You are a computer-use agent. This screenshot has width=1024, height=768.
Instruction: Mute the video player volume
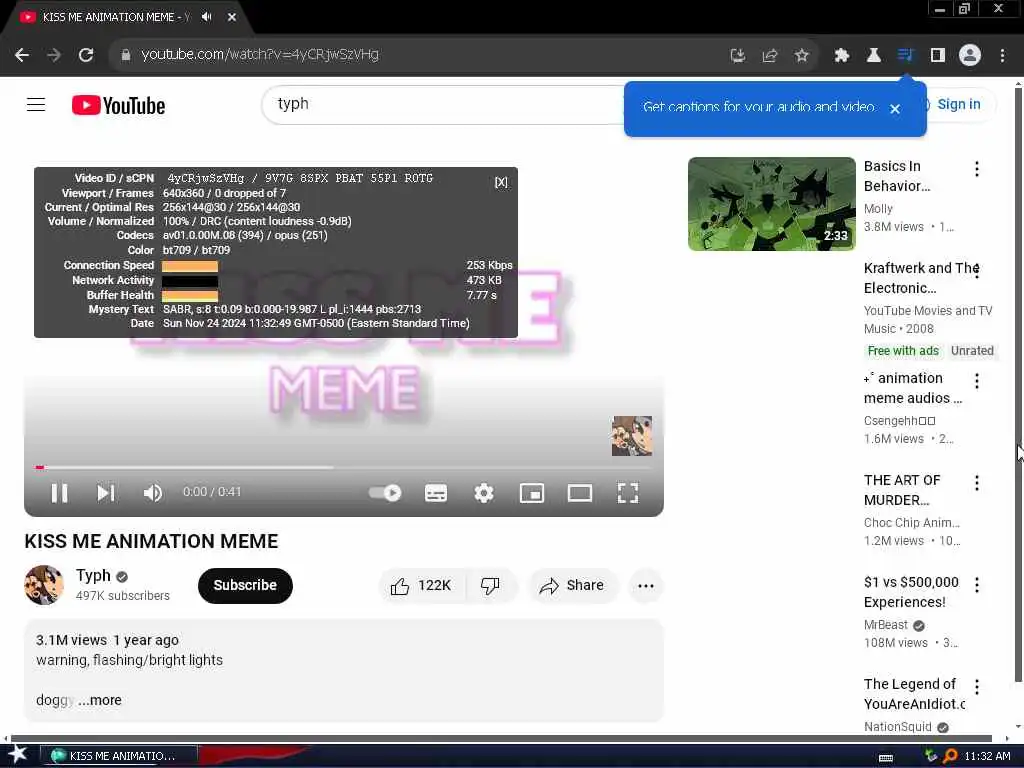(x=152, y=493)
